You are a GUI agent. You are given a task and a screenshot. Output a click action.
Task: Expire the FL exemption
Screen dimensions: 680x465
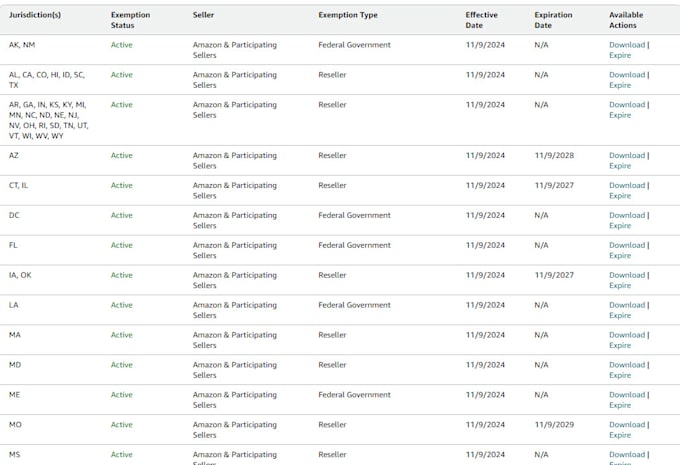tap(620, 255)
